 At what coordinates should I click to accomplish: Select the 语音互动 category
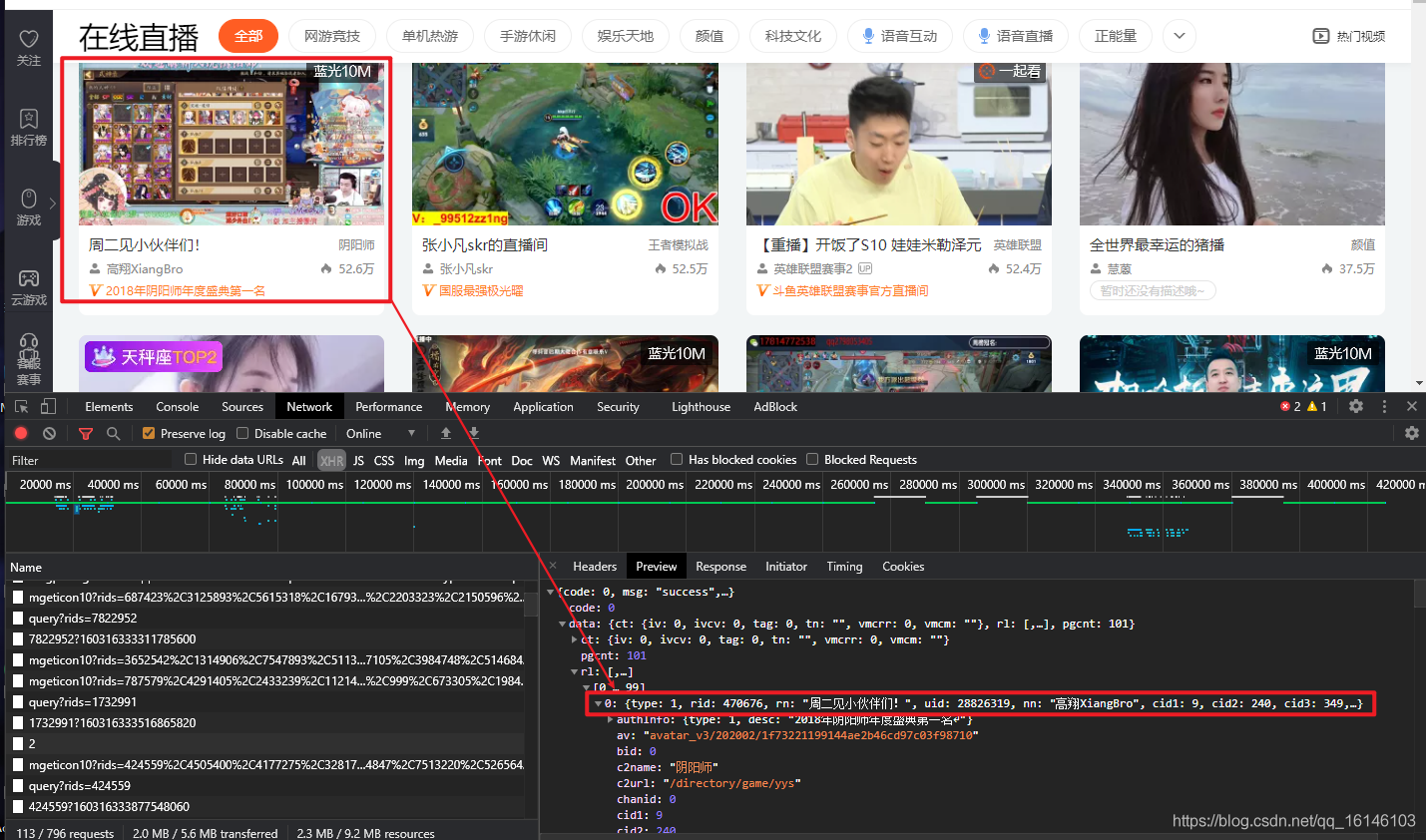coord(900,36)
